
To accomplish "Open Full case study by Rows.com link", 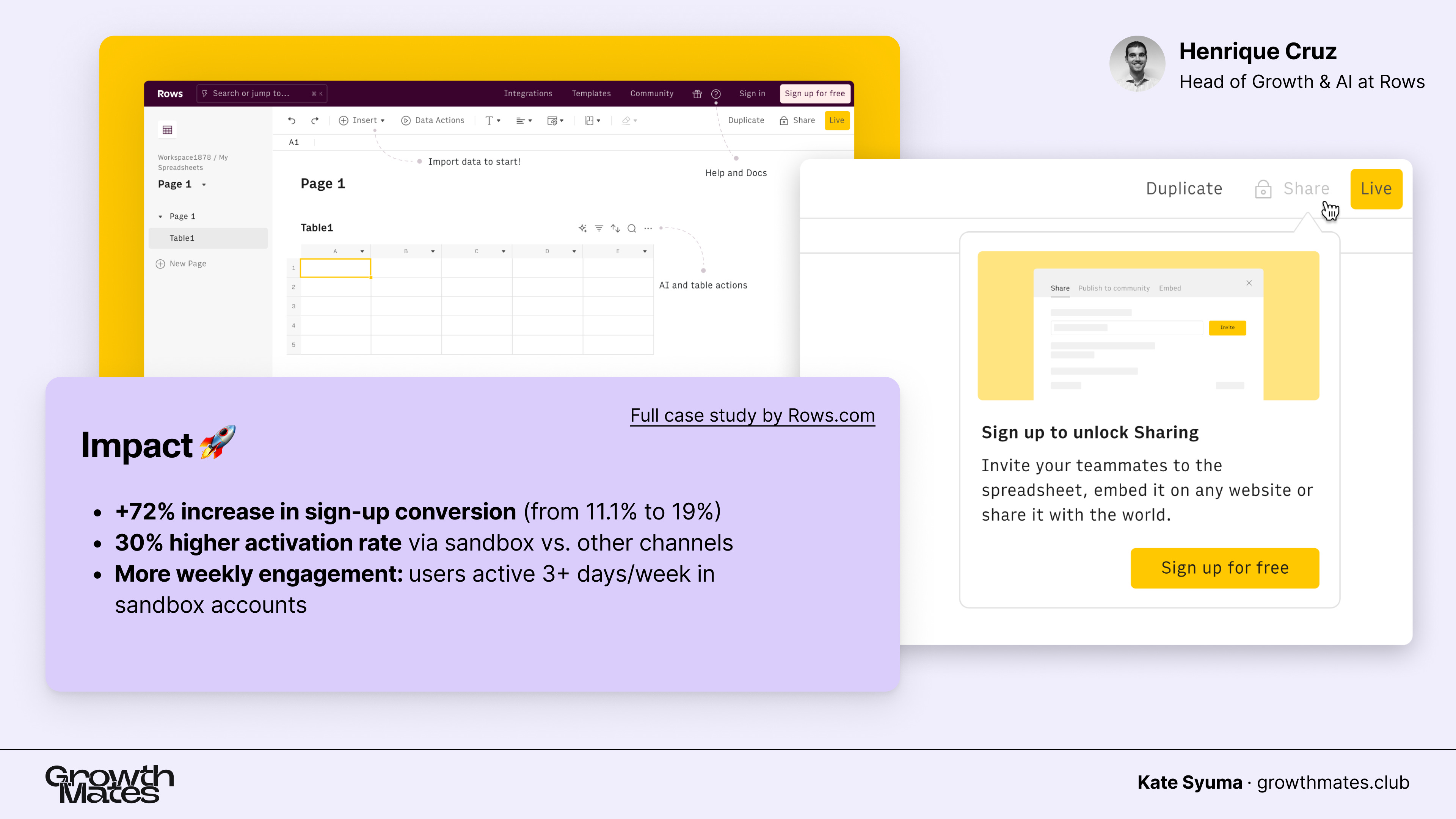I will [x=752, y=416].
